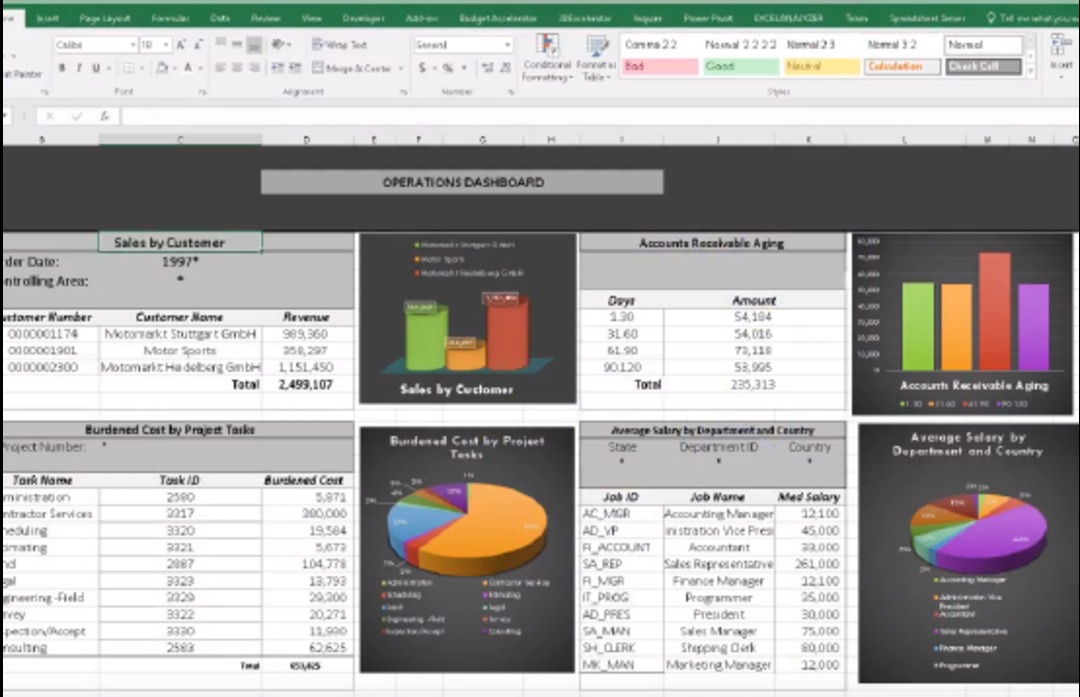Align text left in the Alignment group
Screen dimensions: 1080x697
pos(220,67)
